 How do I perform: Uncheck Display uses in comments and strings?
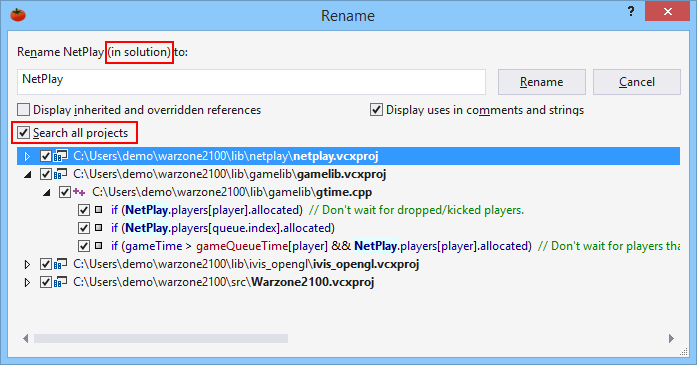point(376,109)
